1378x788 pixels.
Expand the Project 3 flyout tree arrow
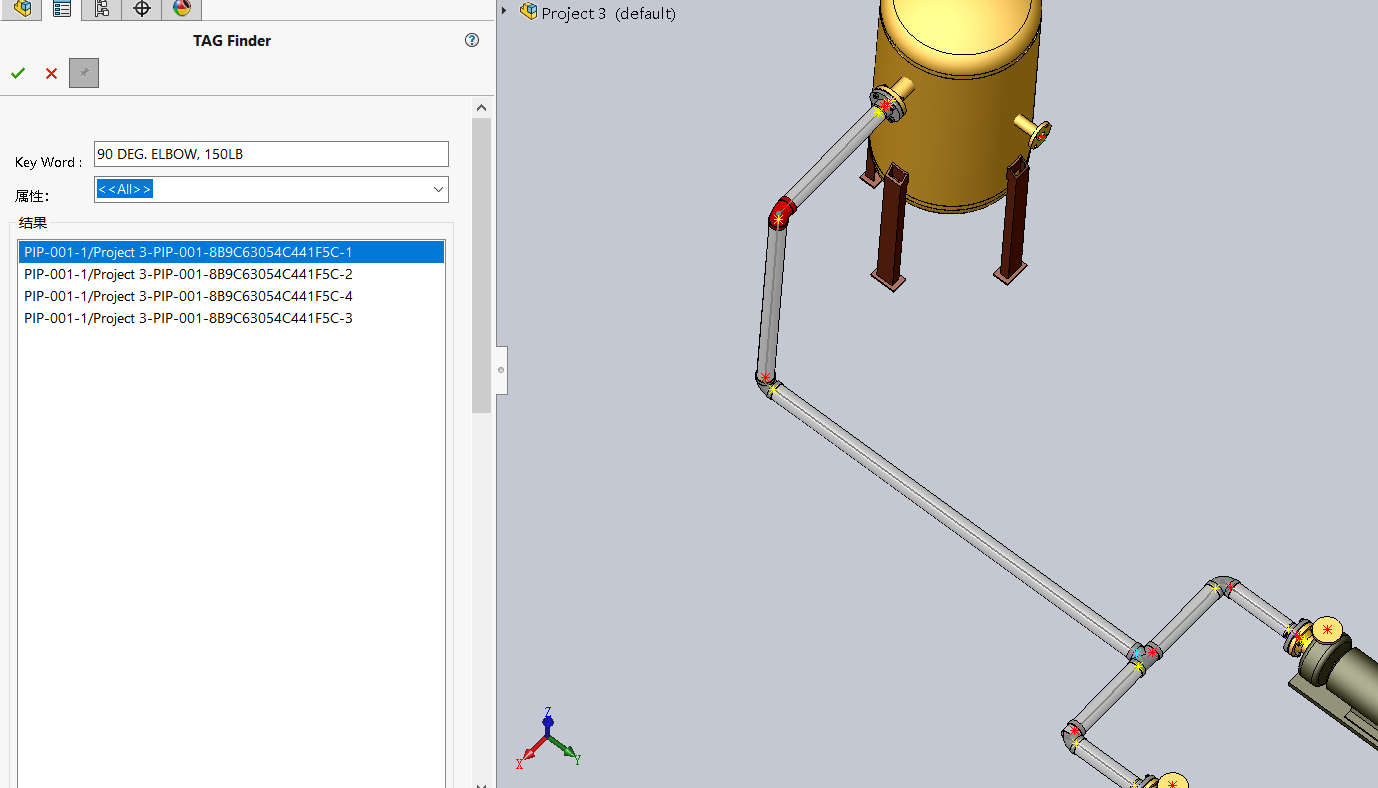[504, 12]
